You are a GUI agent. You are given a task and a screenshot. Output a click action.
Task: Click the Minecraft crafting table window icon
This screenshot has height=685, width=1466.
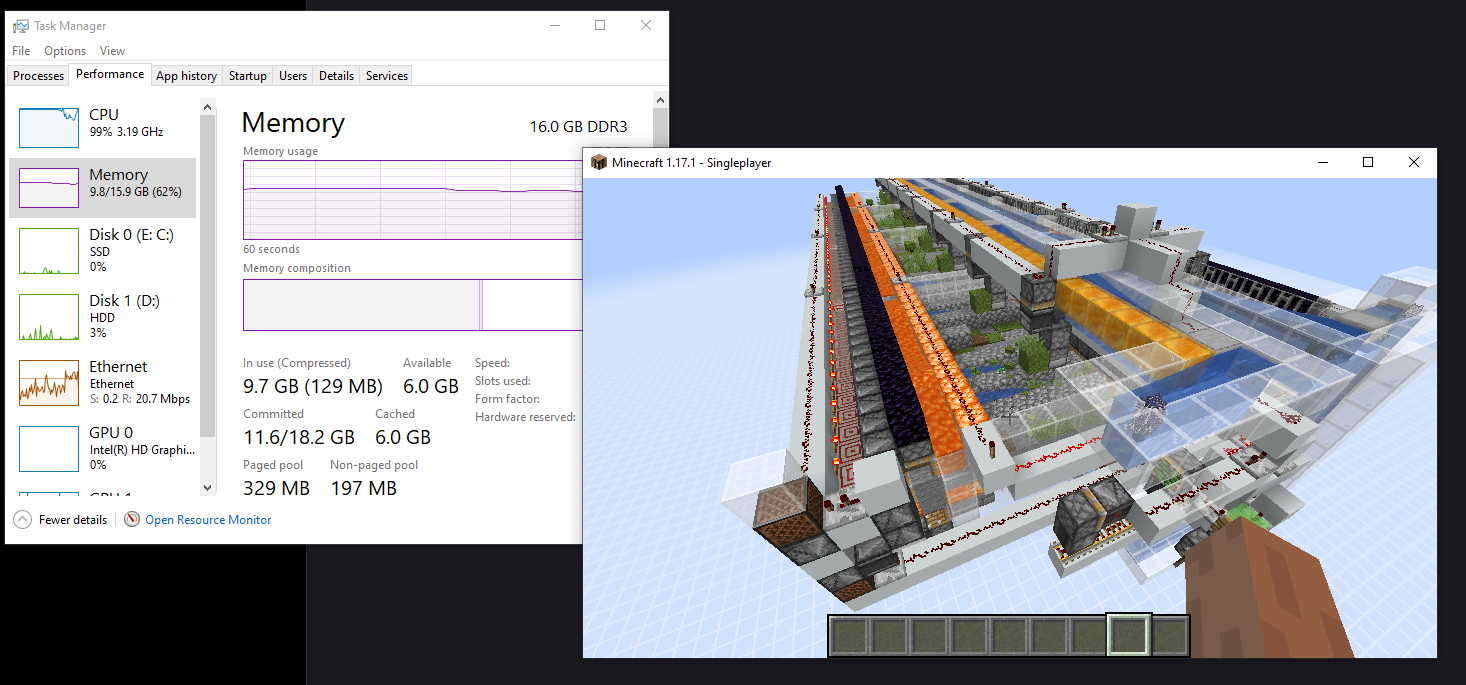[x=598, y=163]
